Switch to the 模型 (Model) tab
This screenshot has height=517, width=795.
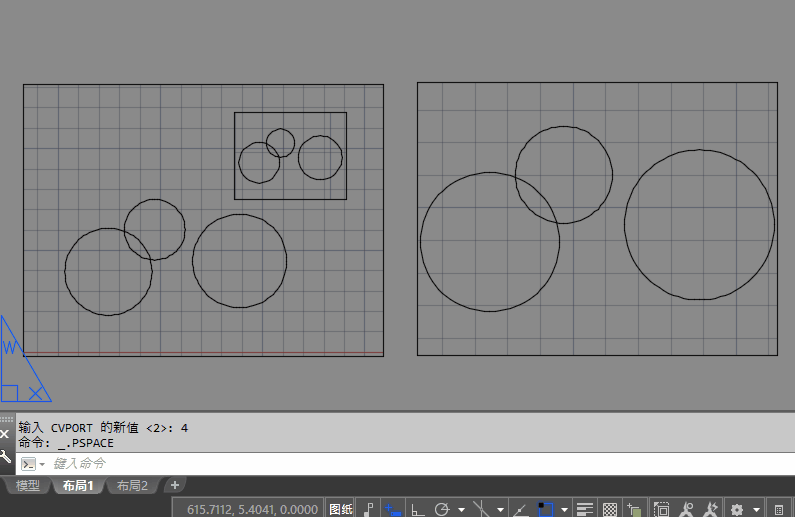tap(28, 486)
